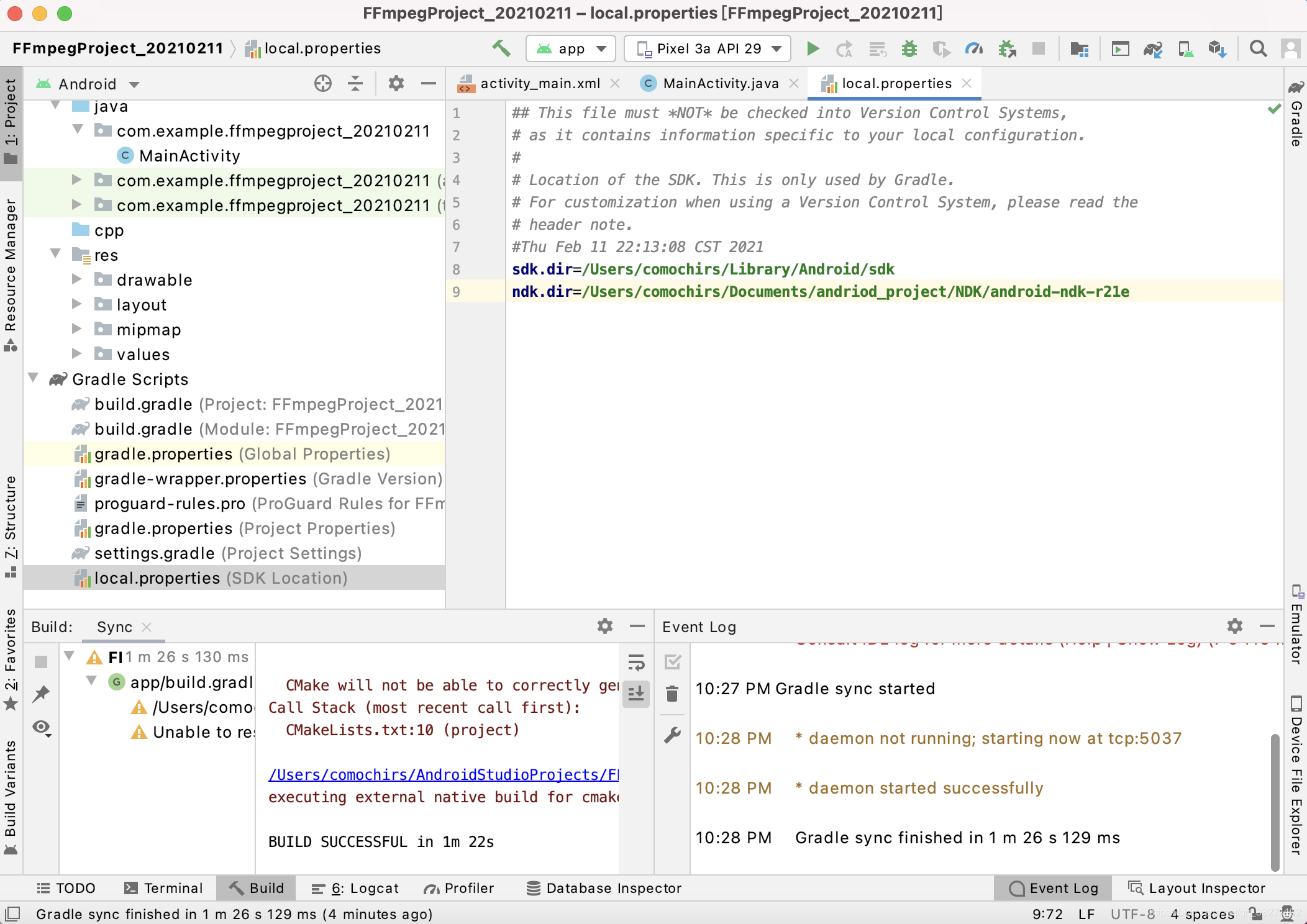Click the TODO tool button

tap(66, 888)
